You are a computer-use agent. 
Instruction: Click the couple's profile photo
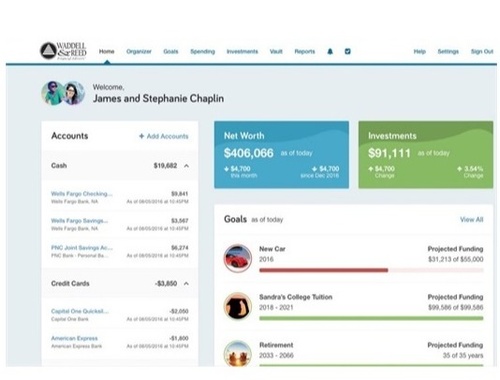[x=63, y=93]
